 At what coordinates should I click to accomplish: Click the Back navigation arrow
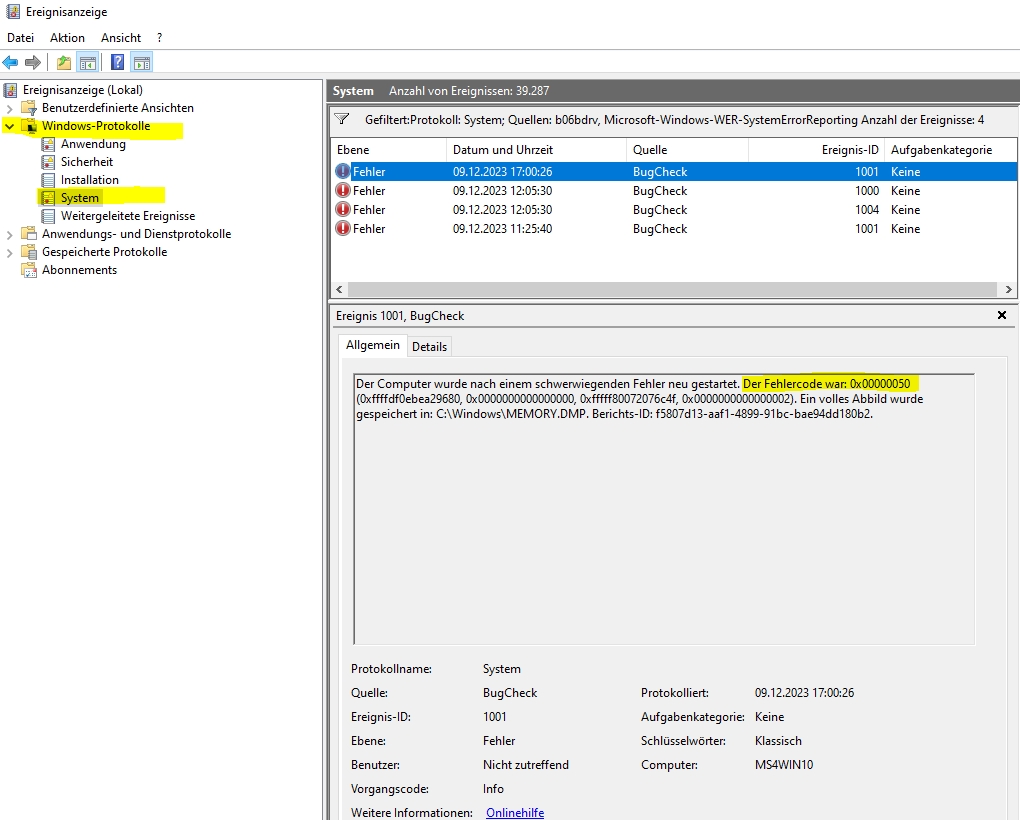[10, 61]
